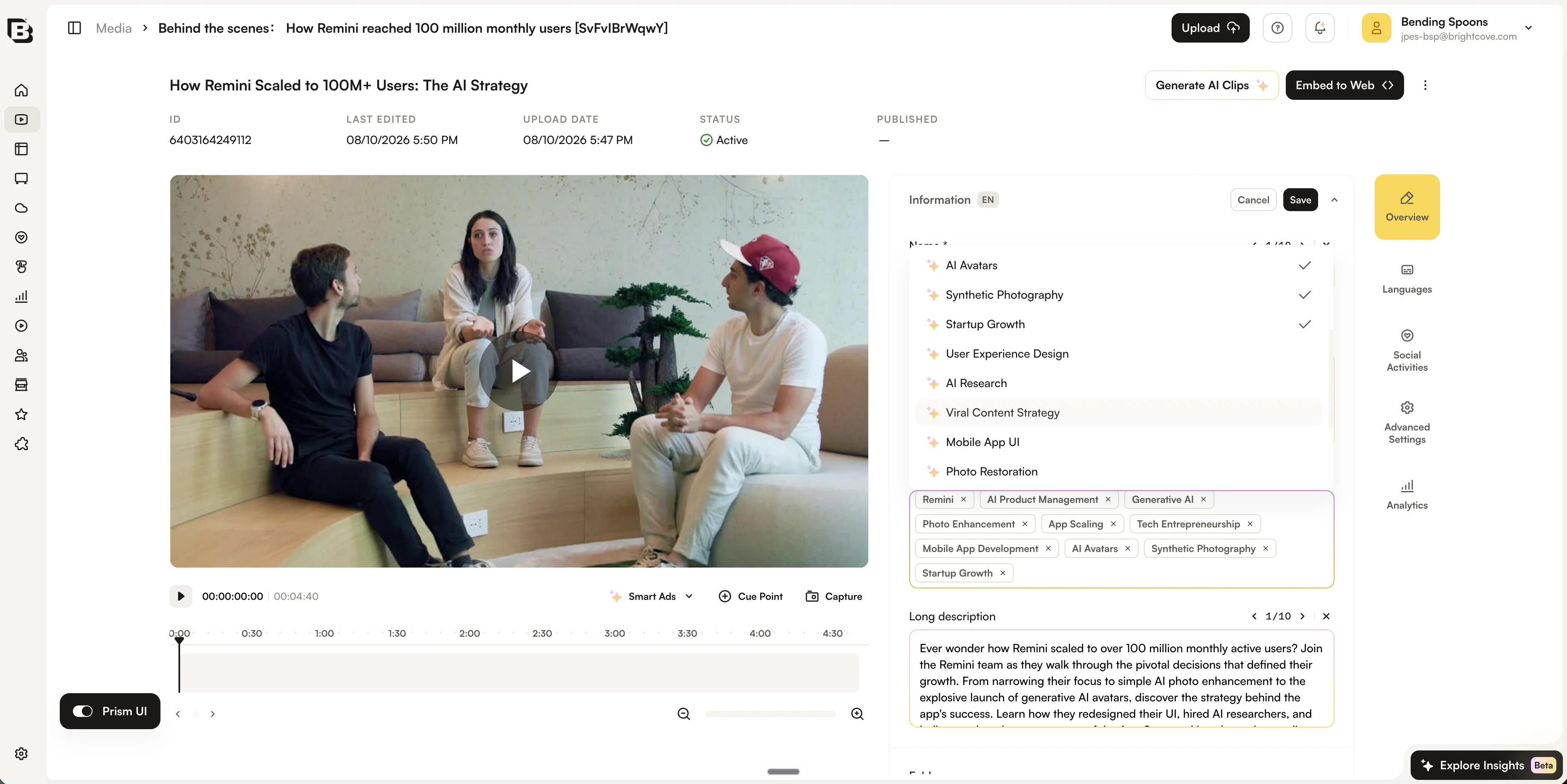Open the Media library icon in sidebar
The width and height of the screenshot is (1567, 784).
21,120
